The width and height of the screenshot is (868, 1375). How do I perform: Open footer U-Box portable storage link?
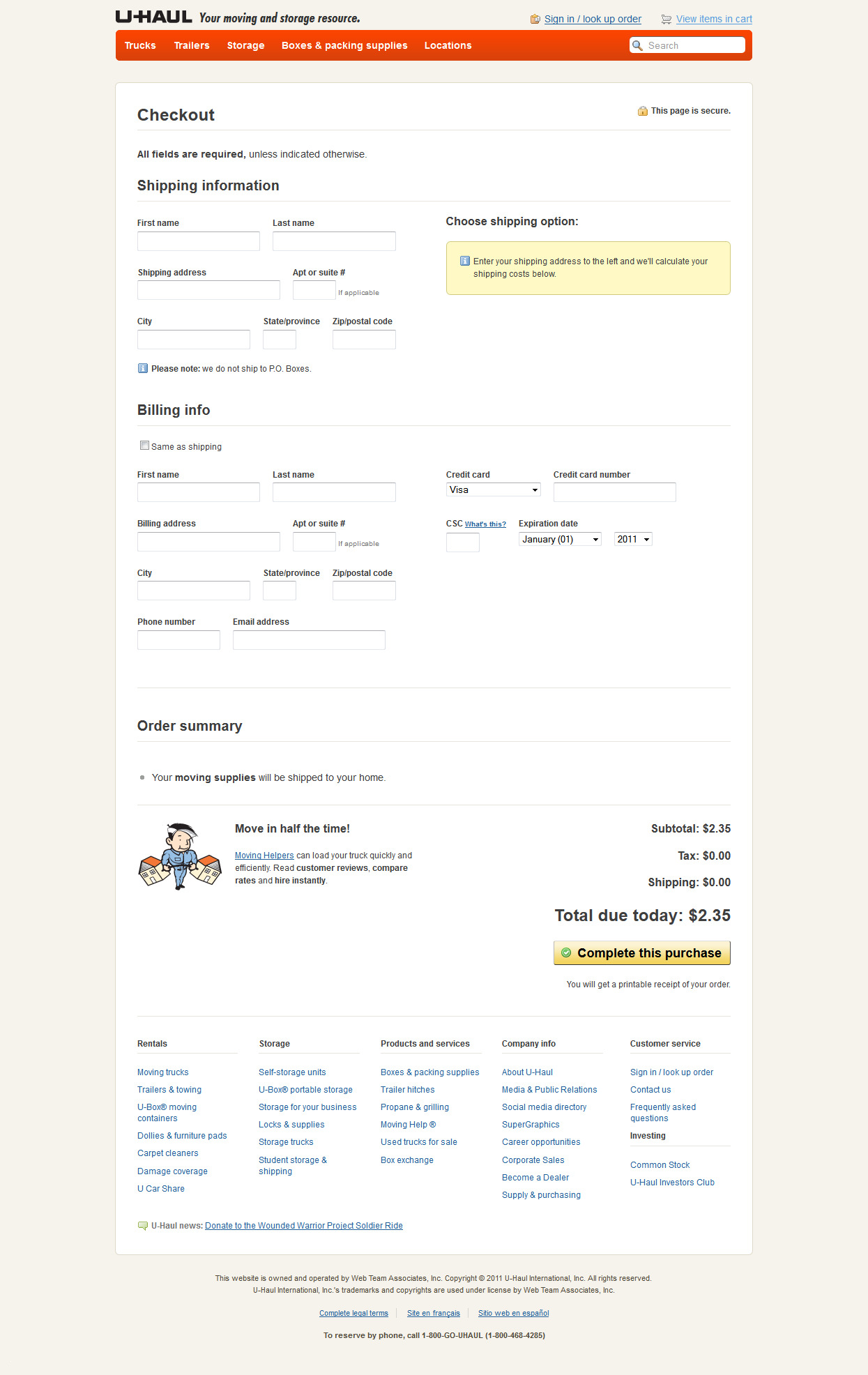(305, 1090)
